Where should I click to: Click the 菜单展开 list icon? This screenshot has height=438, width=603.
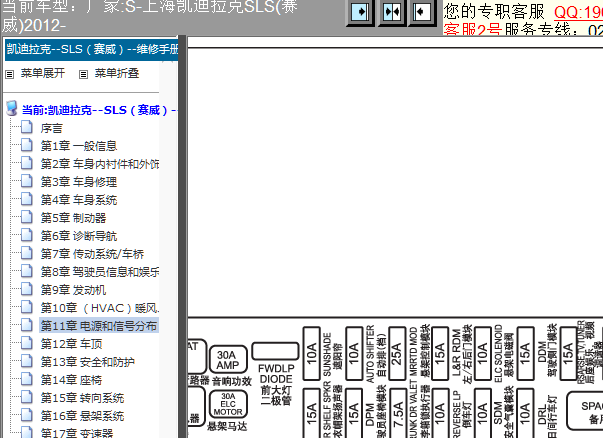pyautogui.click(x=10, y=74)
